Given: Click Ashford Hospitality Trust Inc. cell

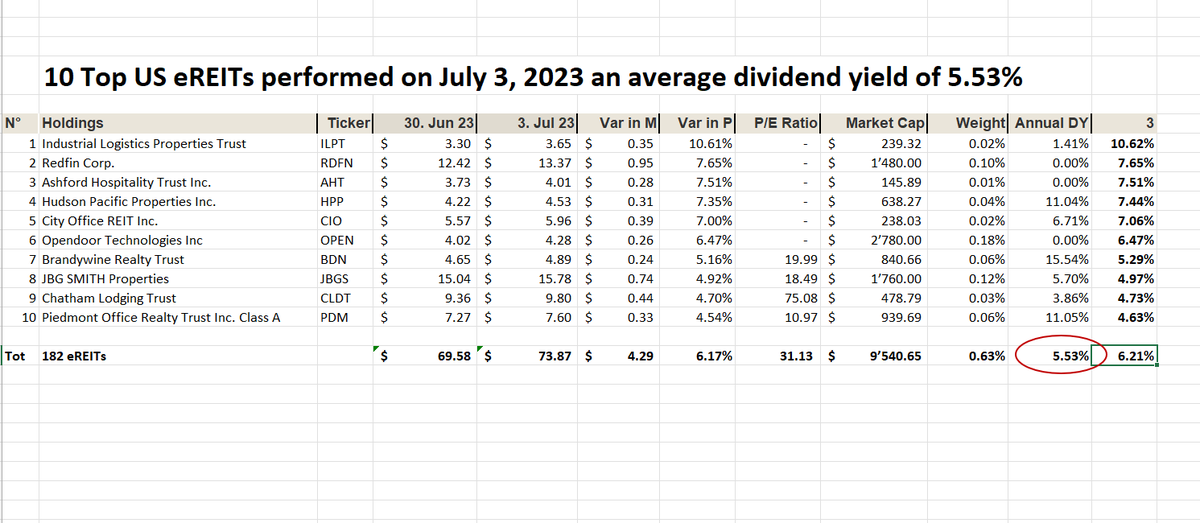Looking at the screenshot, I should tap(177, 183).
